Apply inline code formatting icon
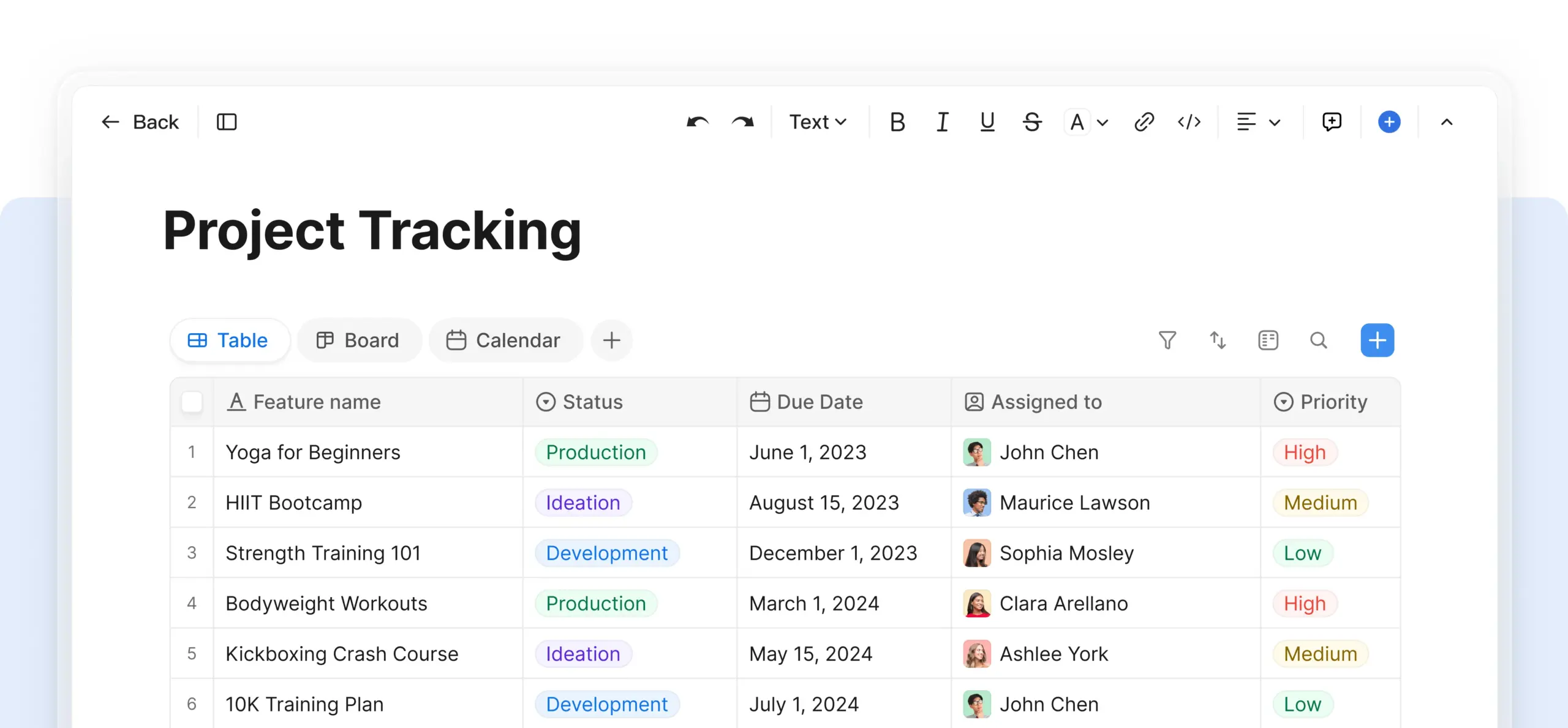Viewport: 1568px width, 728px height. [1189, 122]
